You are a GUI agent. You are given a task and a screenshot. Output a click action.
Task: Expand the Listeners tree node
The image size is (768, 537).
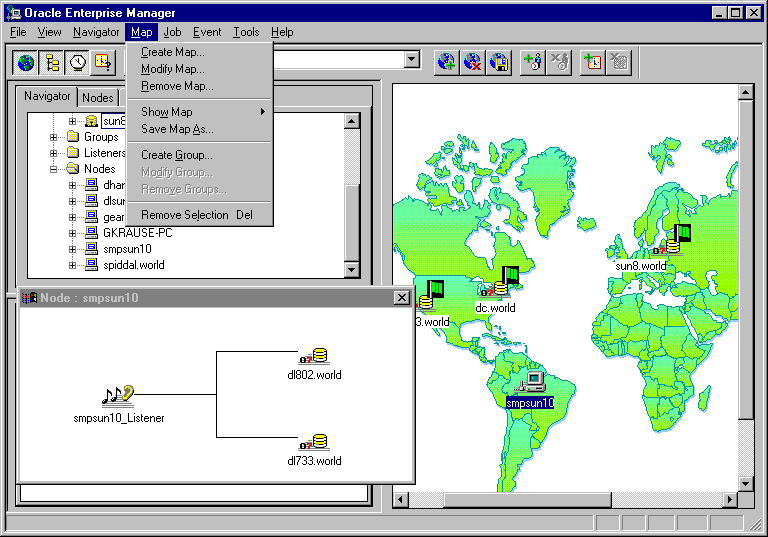point(53,153)
